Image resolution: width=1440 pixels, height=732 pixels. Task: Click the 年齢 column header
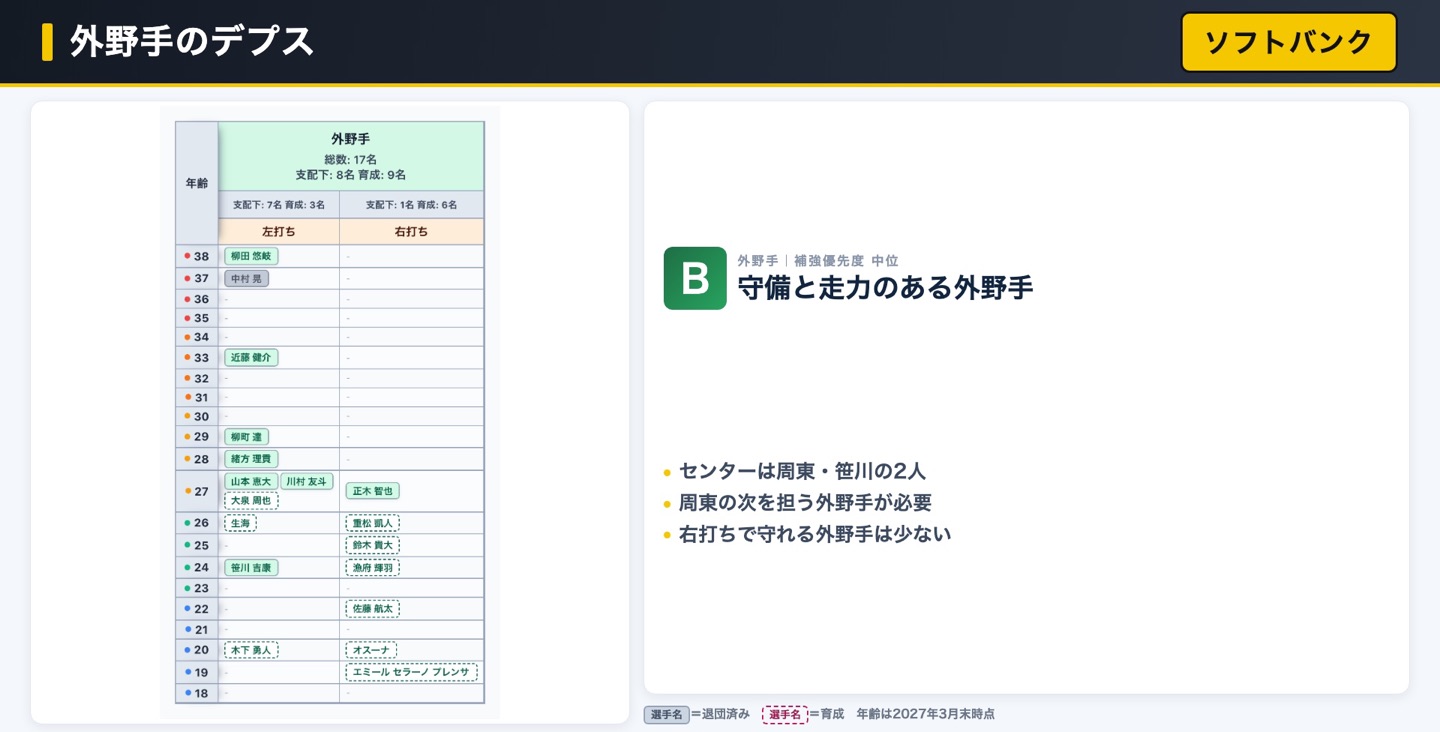click(x=197, y=183)
